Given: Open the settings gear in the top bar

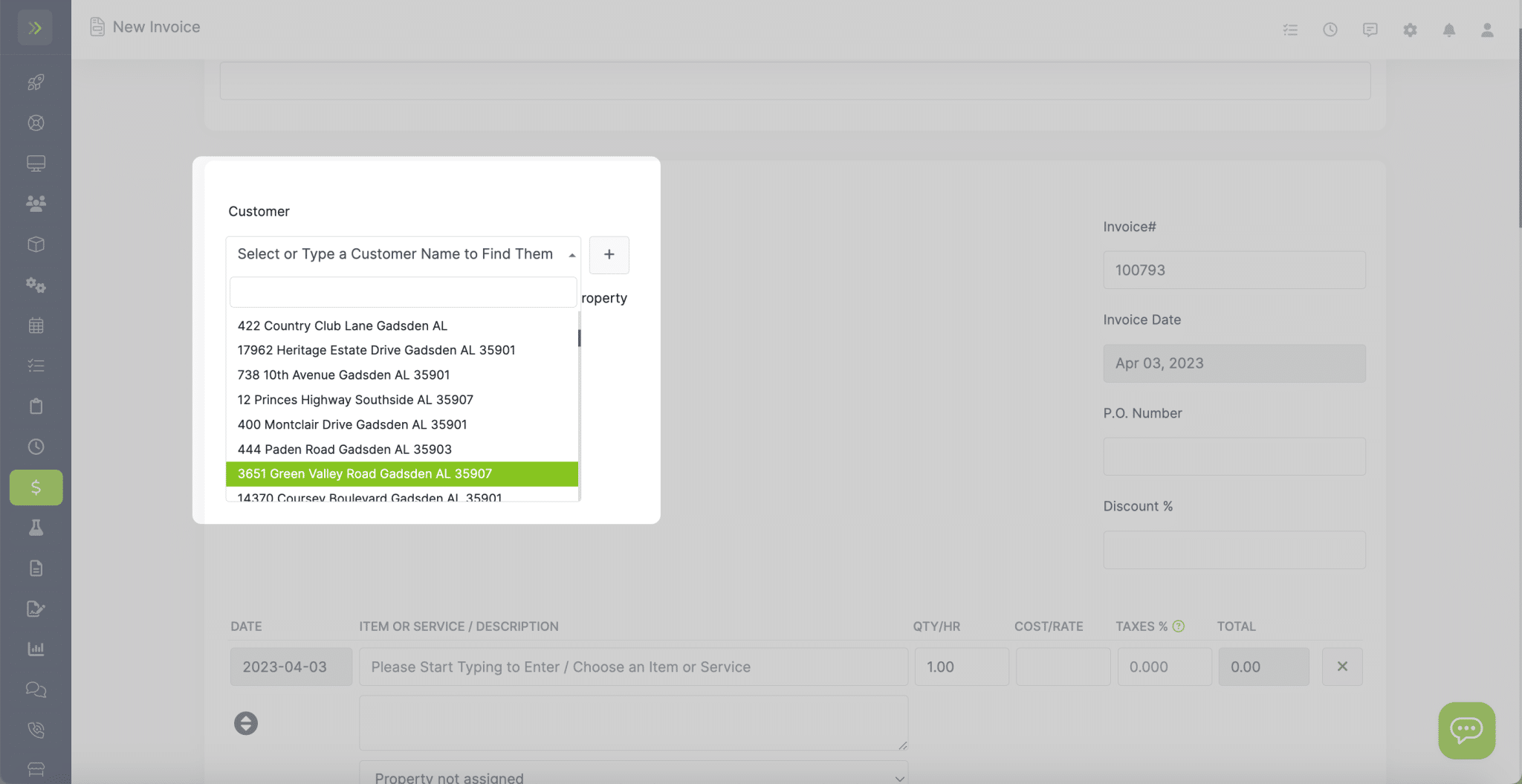Looking at the screenshot, I should (1410, 30).
